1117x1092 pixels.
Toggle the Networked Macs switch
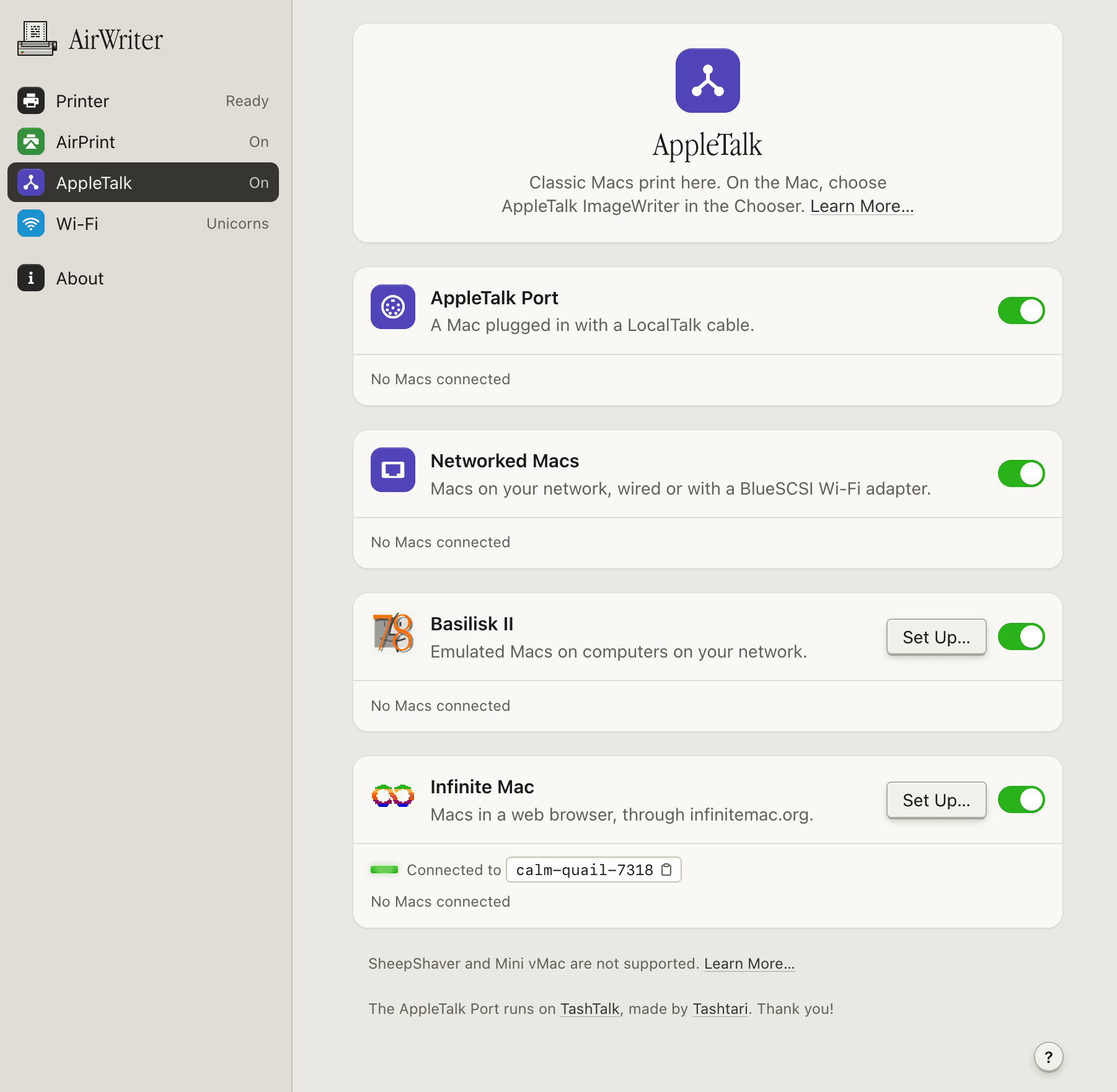point(1021,473)
